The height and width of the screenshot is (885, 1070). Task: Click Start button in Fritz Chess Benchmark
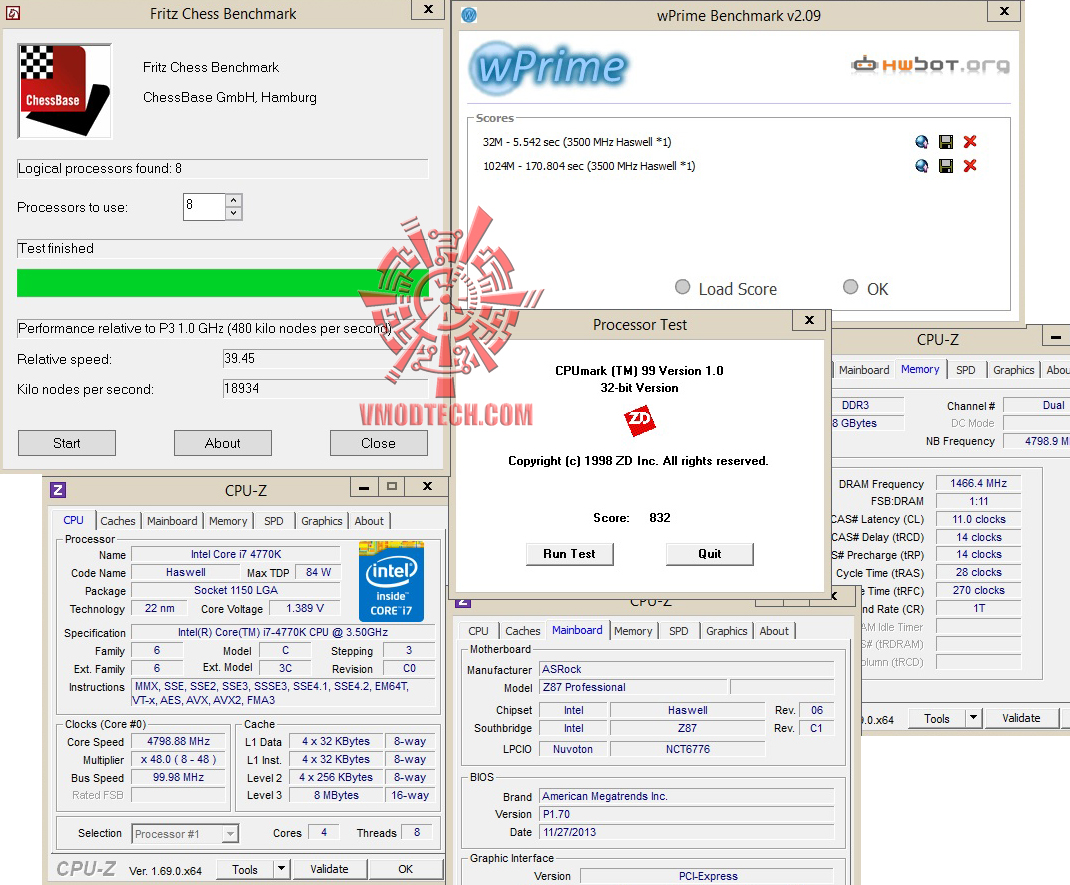coord(67,443)
